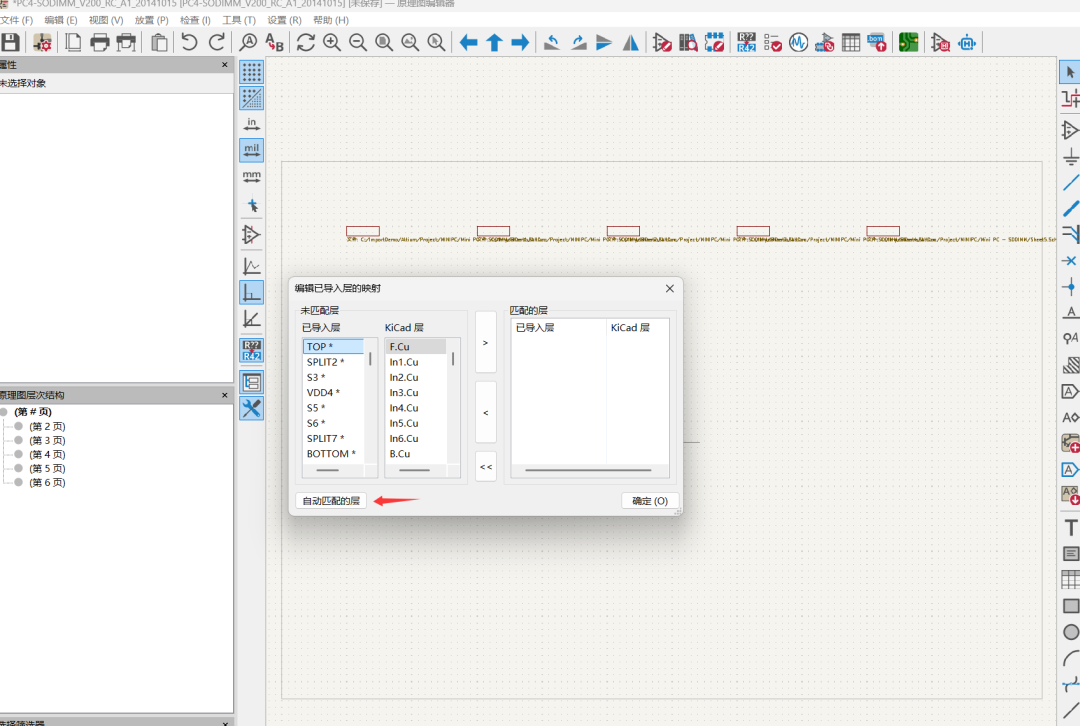Select the arrow selection tool
This screenshot has height=726, width=1080.
(1070, 72)
